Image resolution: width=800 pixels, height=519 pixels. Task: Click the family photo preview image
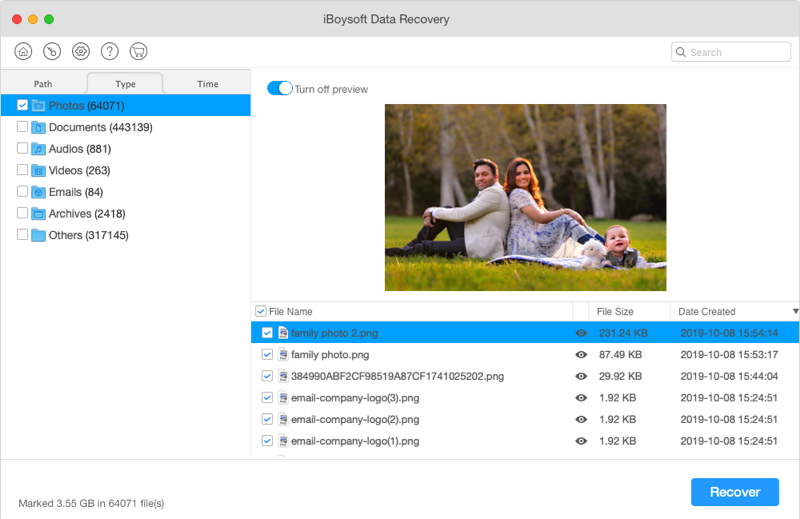[x=525, y=197]
